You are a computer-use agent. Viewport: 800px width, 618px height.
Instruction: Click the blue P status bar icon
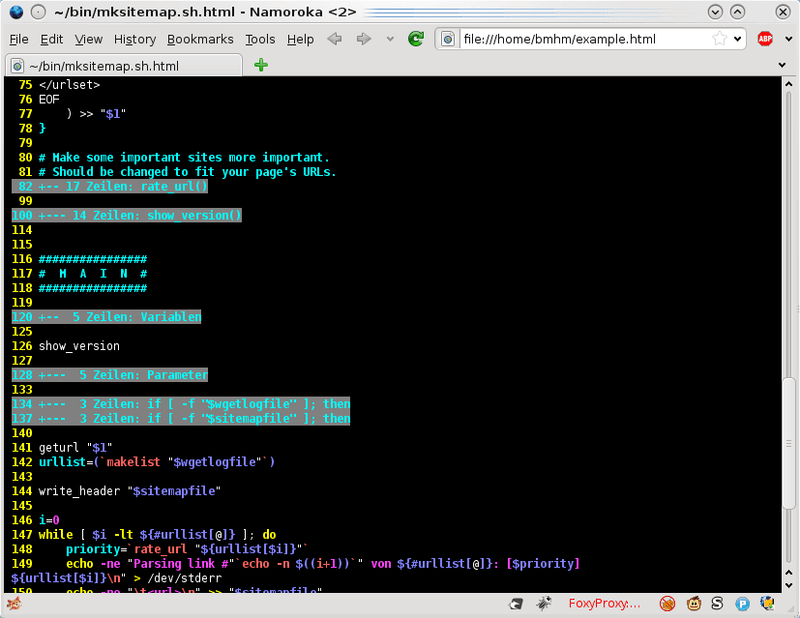[742, 604]
